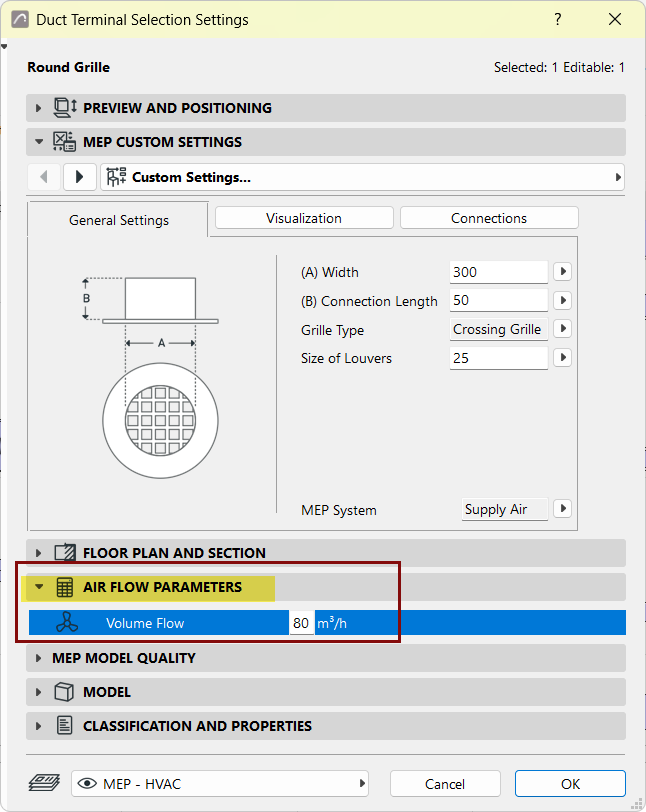
Task: Click the help question mark button
Action: point(558,19)
